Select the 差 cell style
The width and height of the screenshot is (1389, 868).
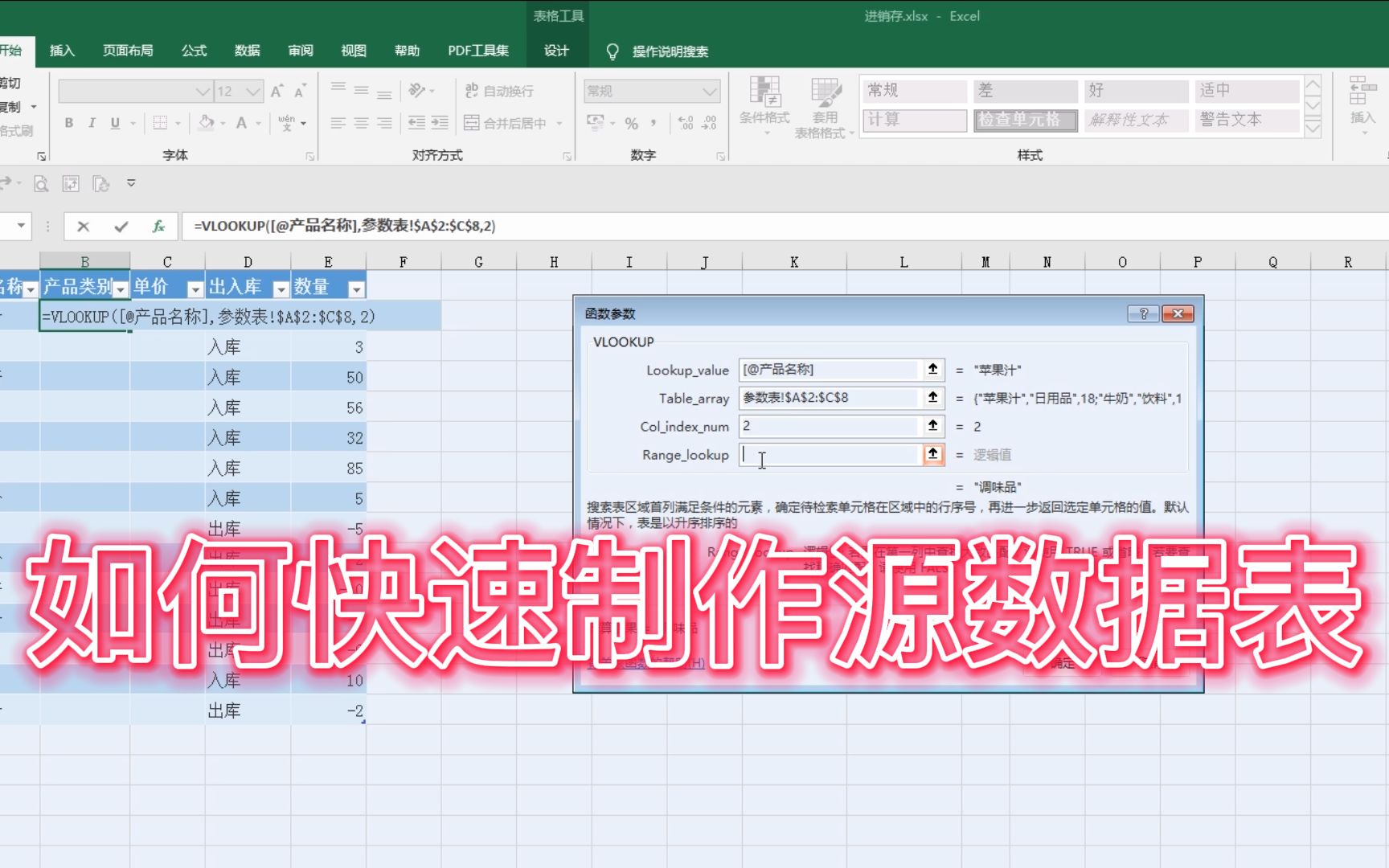point(1025,91)
